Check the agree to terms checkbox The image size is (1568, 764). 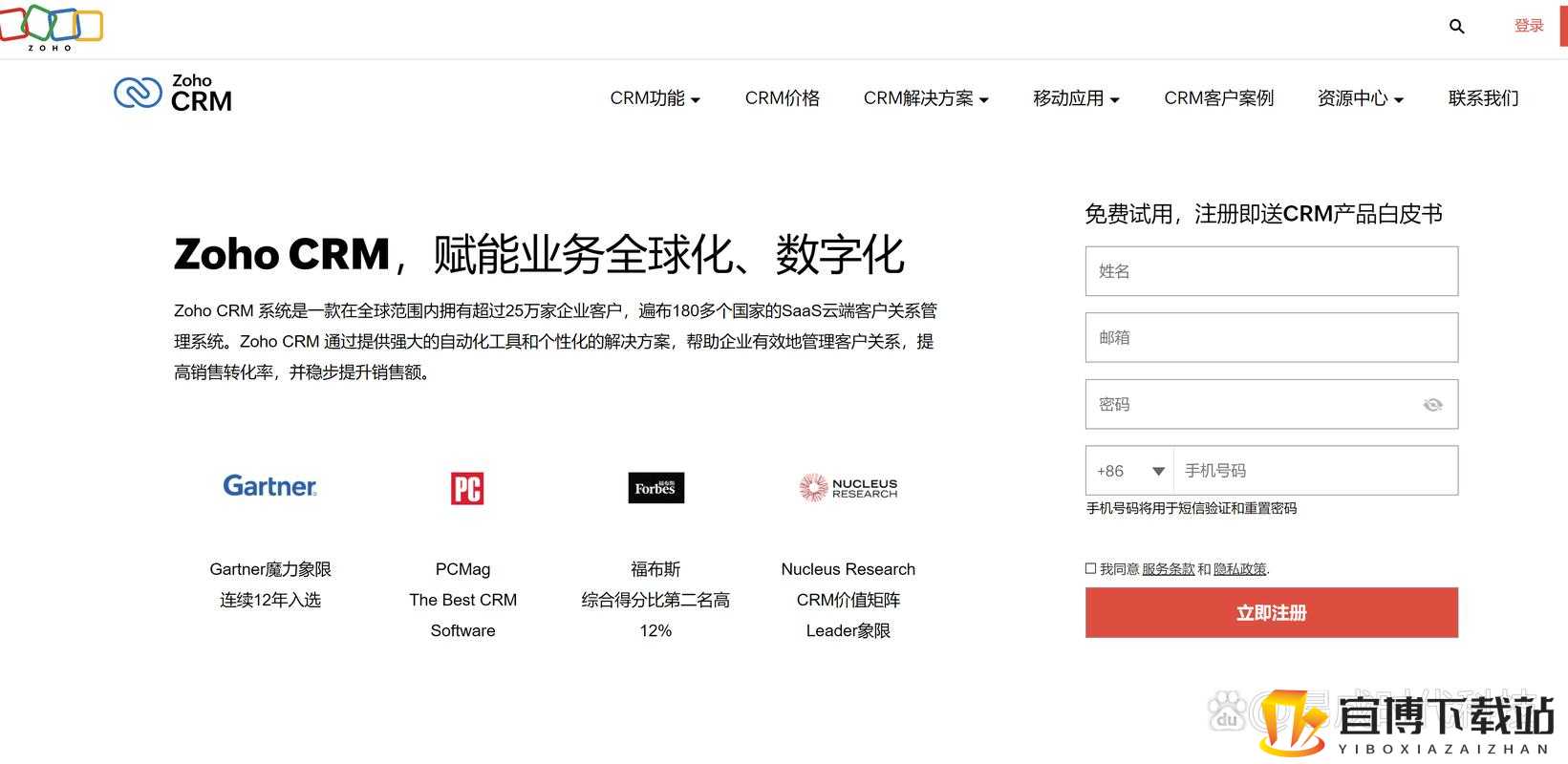coord(1090,568)
